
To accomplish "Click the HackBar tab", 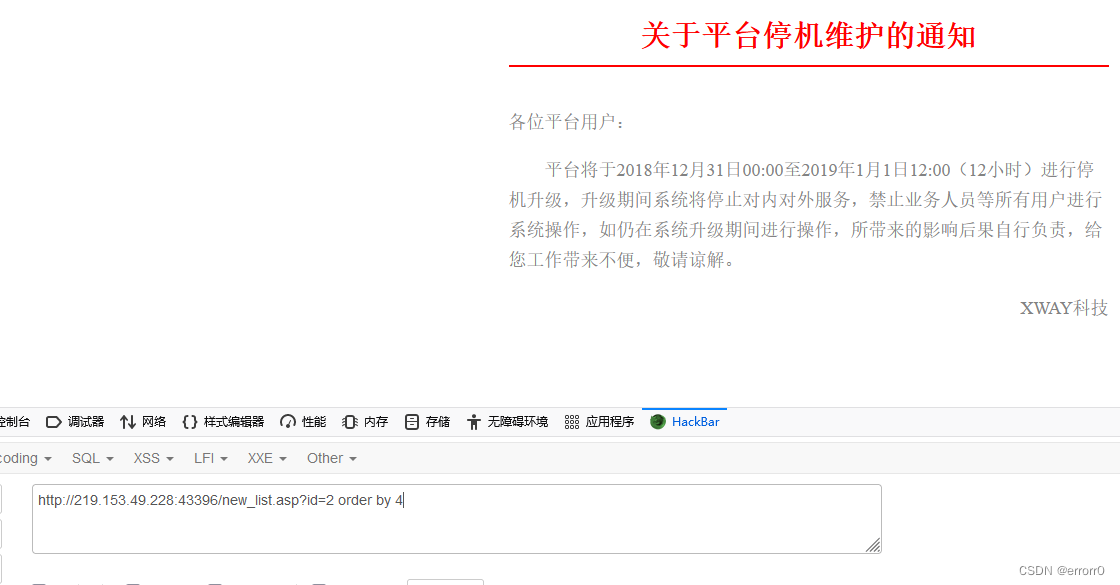I will click(684, 422).
